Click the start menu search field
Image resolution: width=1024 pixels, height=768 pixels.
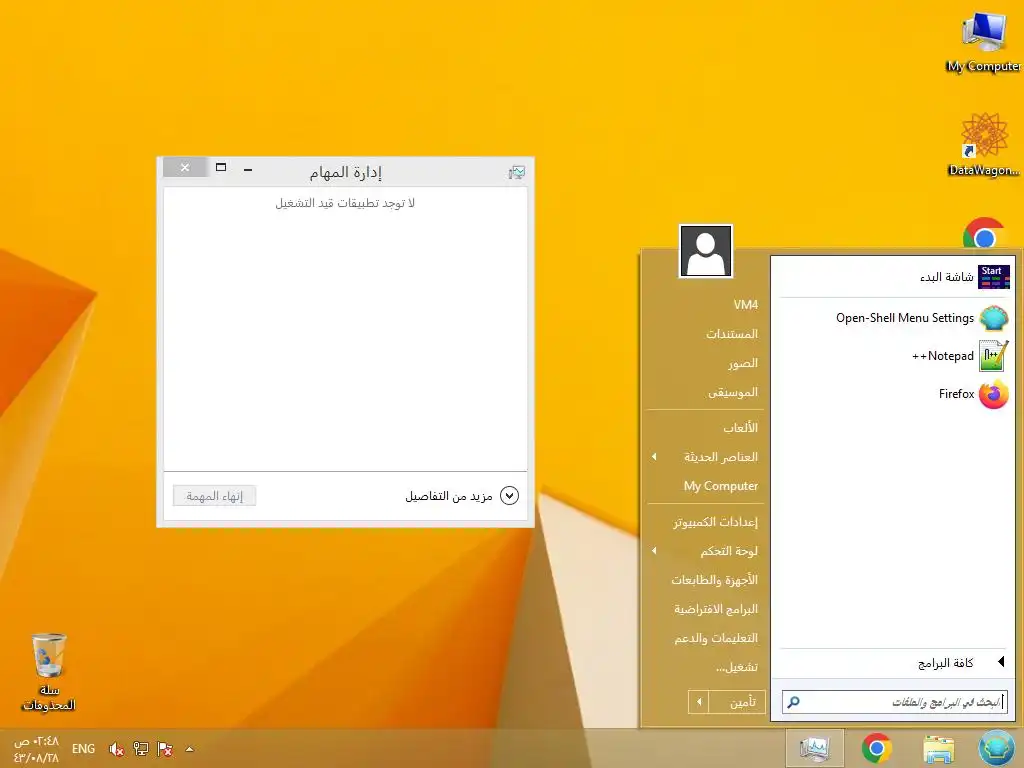click(895, 702)
